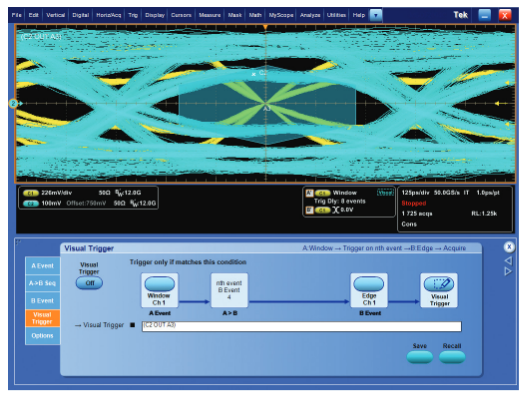526x396 pixels.
Task: Click the upper triangle arrow beside the panel
Action: [x=508, y=260]
